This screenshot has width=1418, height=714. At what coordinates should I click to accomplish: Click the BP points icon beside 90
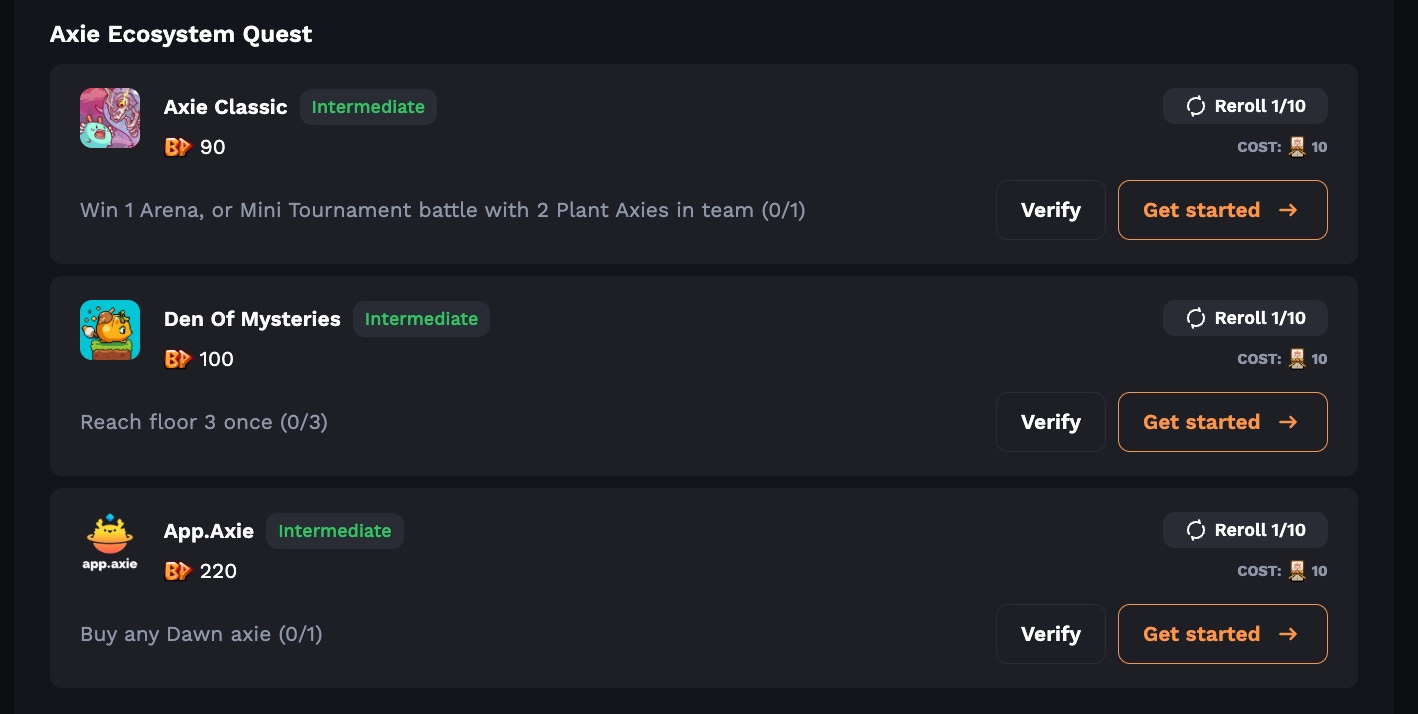coord(178,147)
